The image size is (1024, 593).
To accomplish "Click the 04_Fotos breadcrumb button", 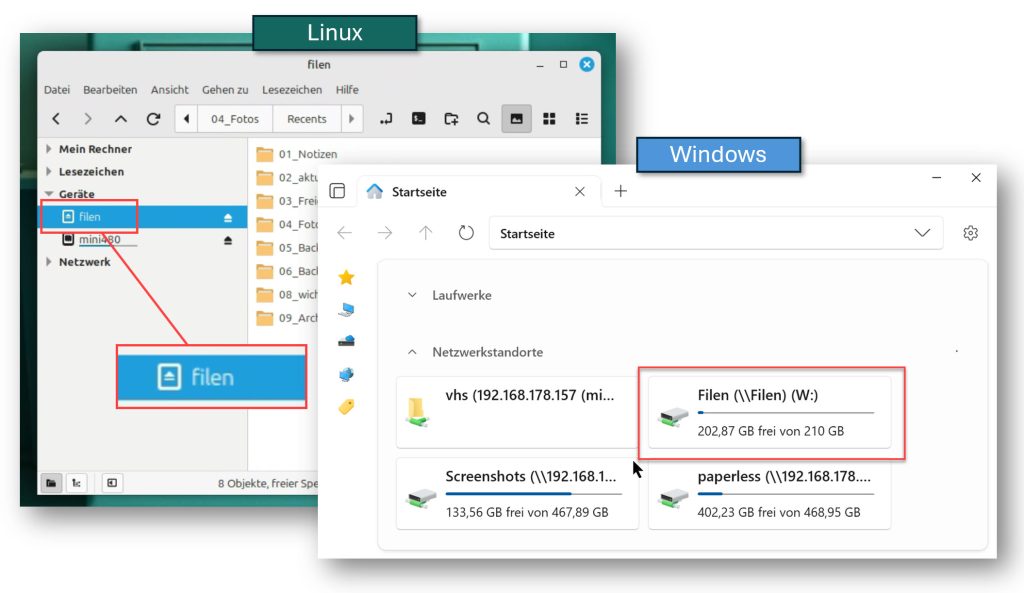I will click(x=235, y=119).
